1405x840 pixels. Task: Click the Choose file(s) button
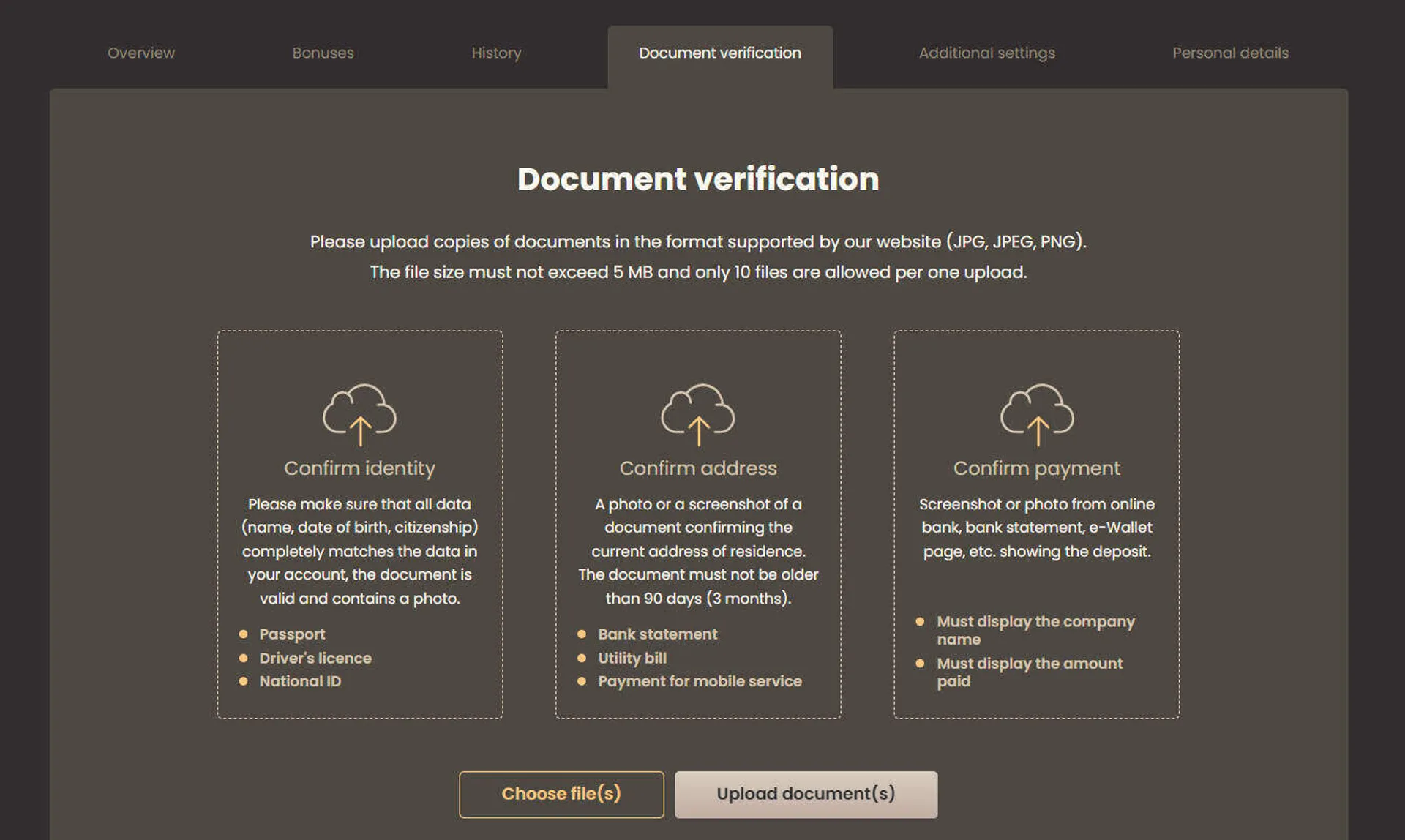(x=561, y=794)
